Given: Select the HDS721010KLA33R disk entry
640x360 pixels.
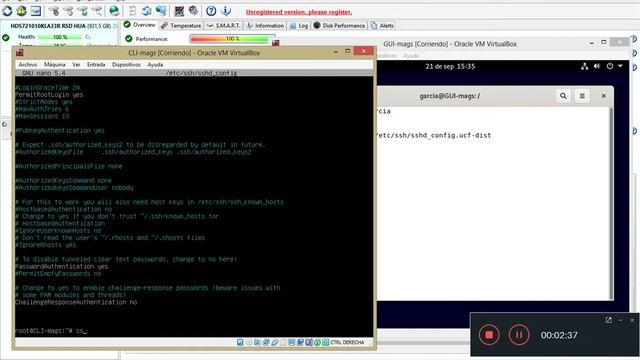Looking at the screenshot, I should [60, 26].
